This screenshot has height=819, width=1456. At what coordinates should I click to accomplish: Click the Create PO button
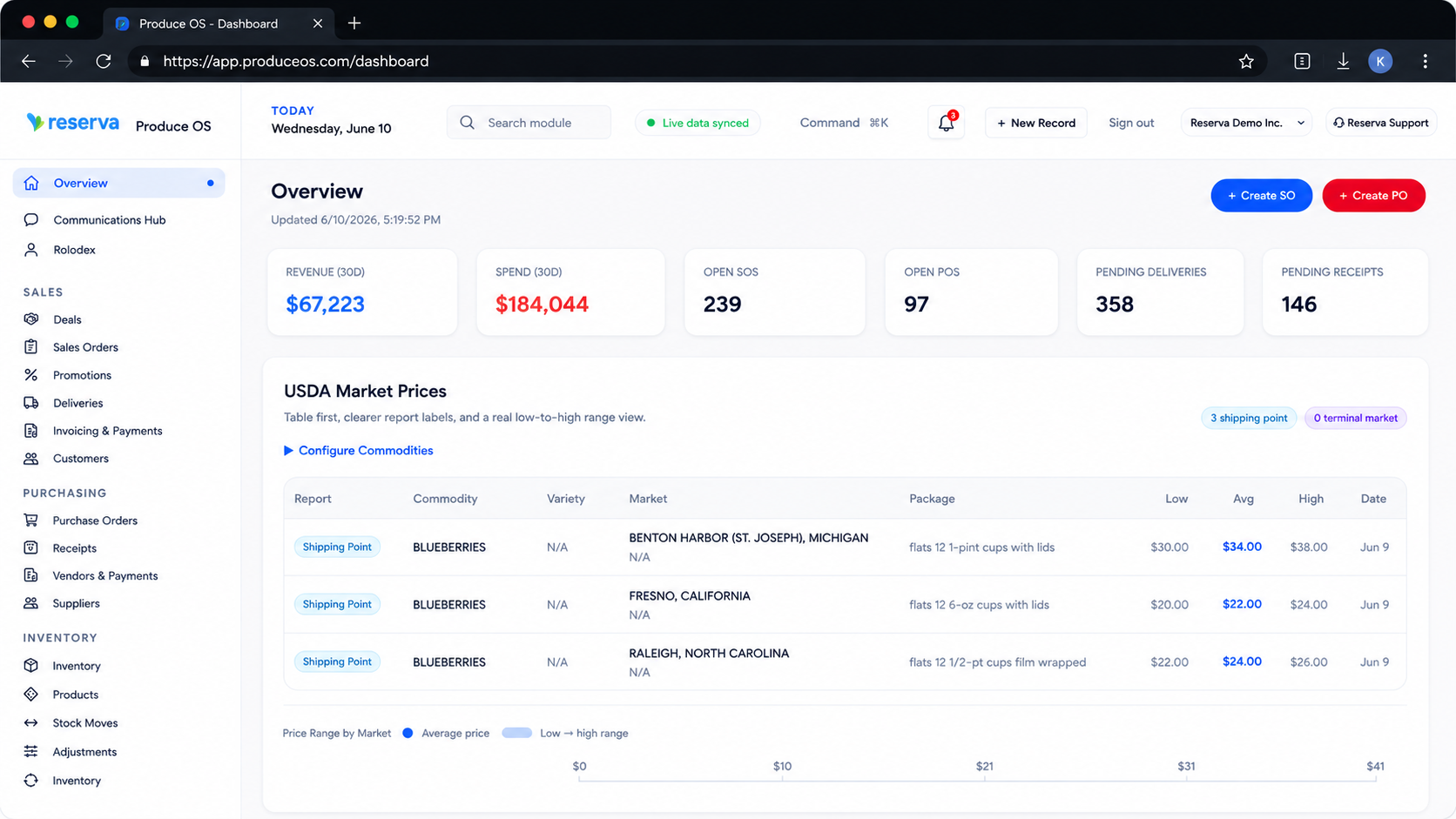1373,196
